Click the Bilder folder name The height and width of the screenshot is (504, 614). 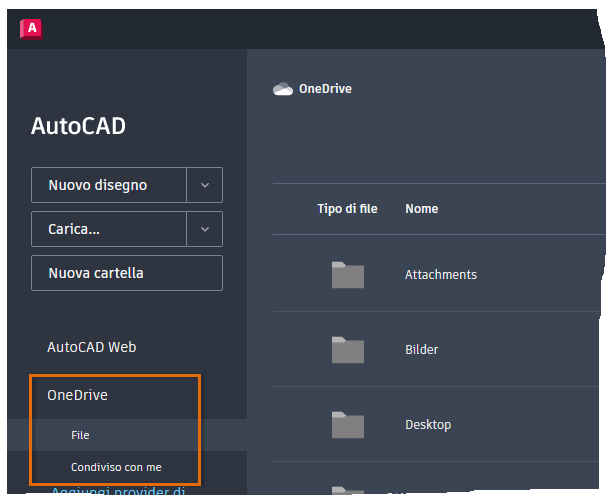coord(422,350)
